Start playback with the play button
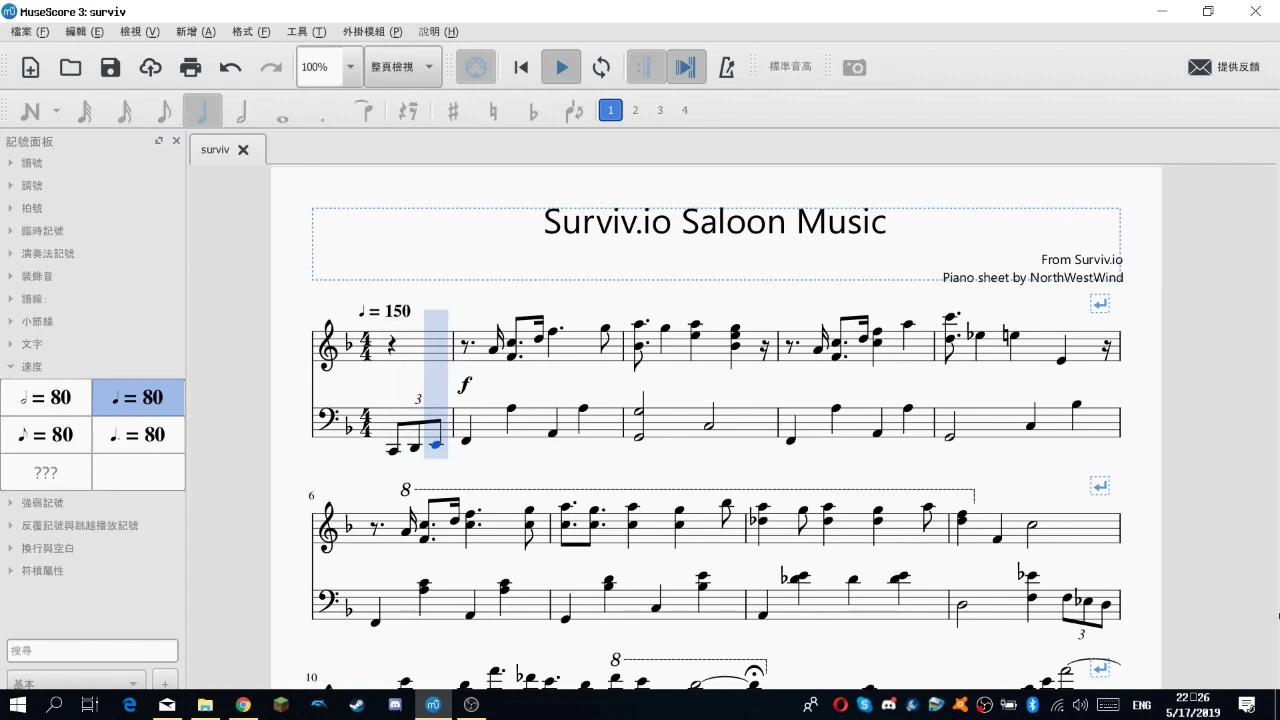This screenshot has height=720, width=1280. coord(561,68)
